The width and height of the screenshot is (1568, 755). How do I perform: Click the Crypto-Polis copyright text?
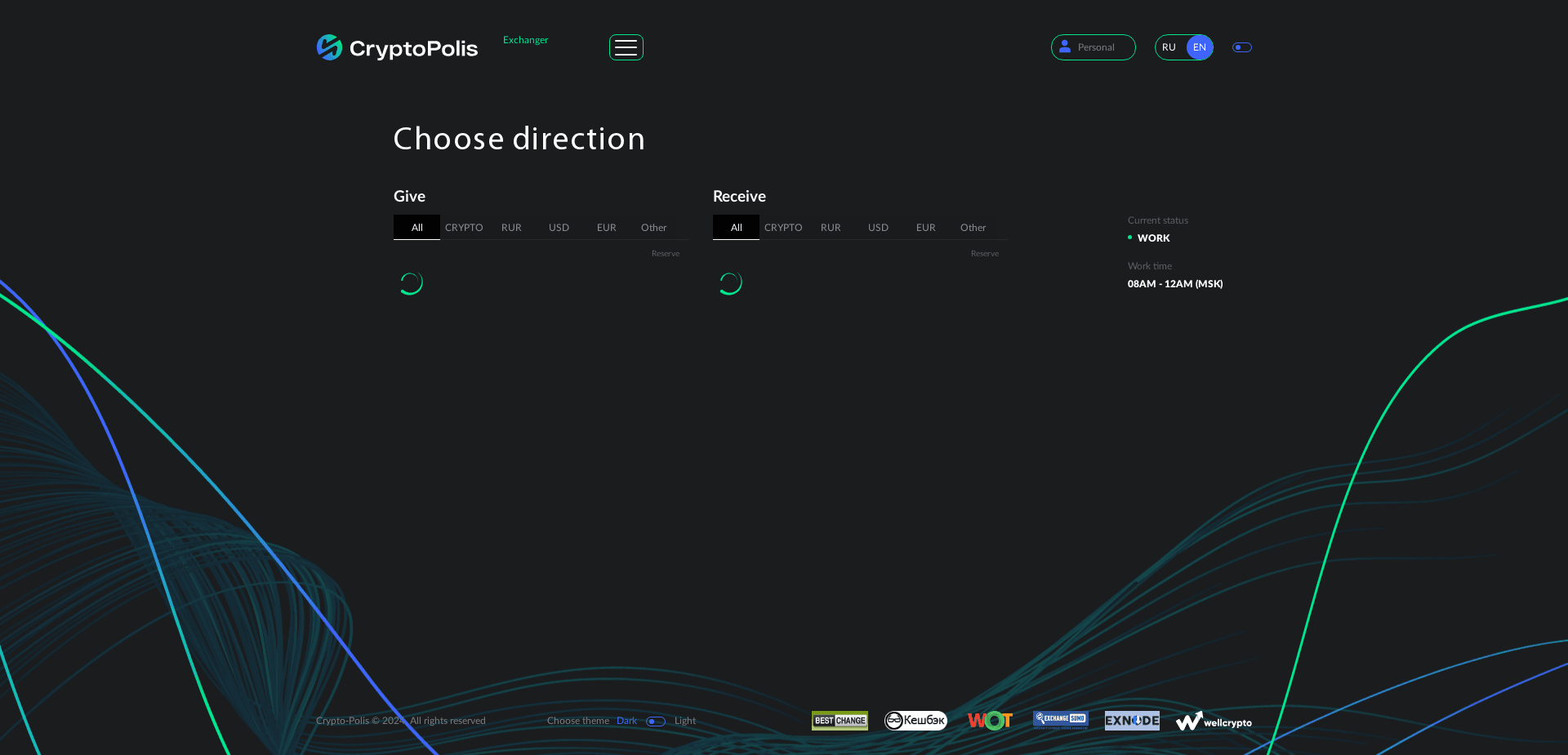(401, 721)
